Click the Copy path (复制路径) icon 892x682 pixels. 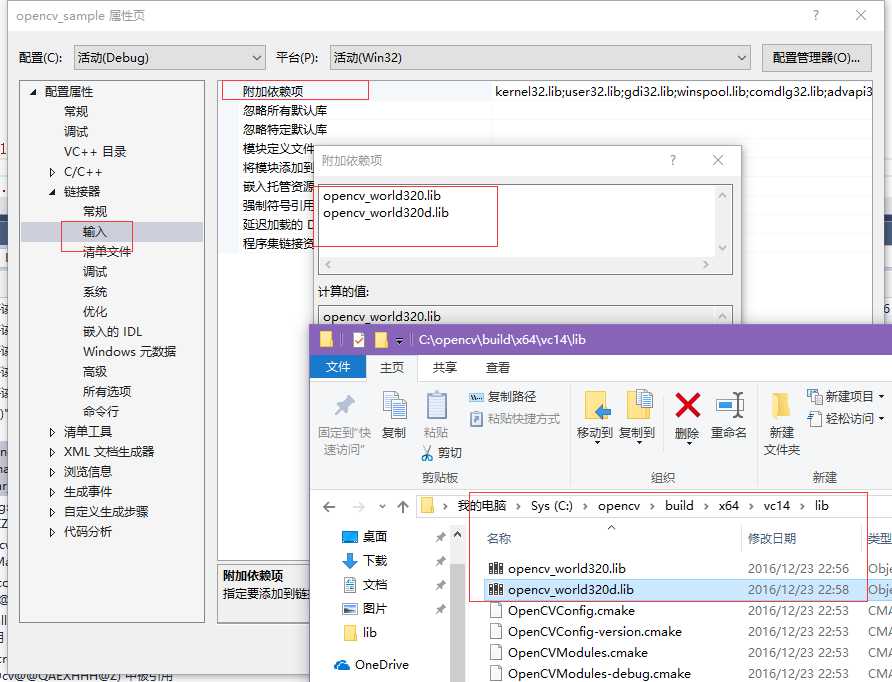476,397
